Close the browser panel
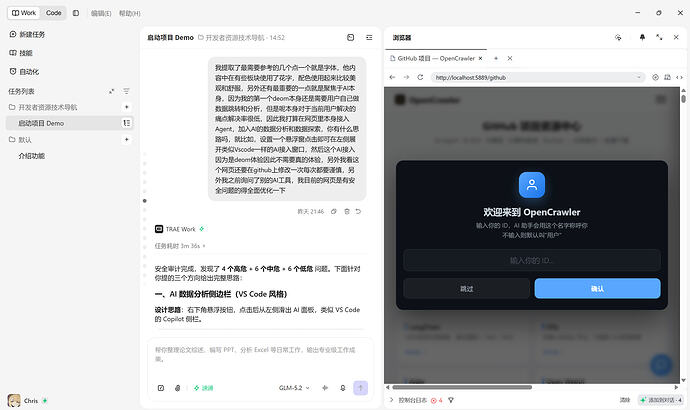The width and height of the screenshot is (690, 410). click(676, 37)
